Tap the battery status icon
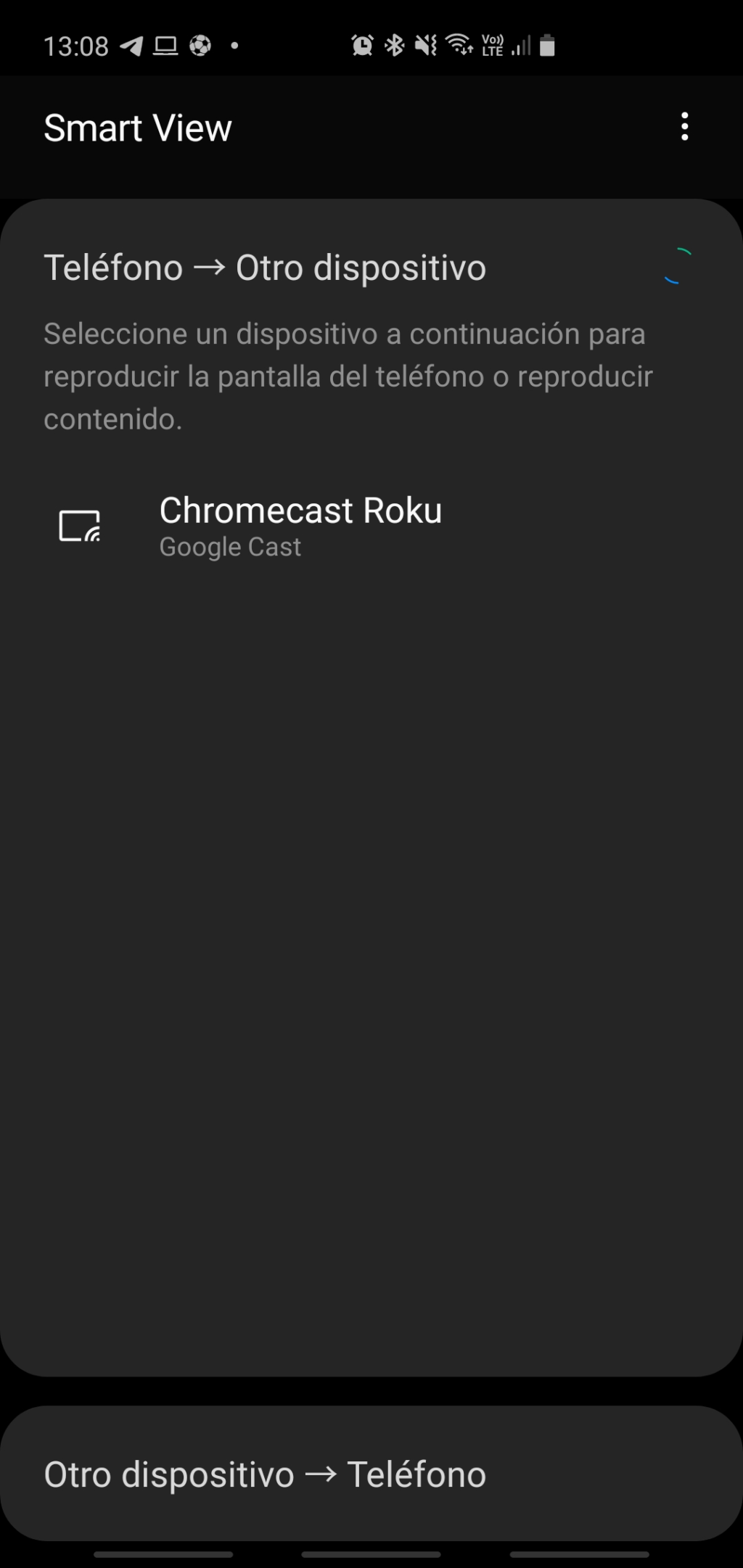743x1568 pixels. point(548,46)
